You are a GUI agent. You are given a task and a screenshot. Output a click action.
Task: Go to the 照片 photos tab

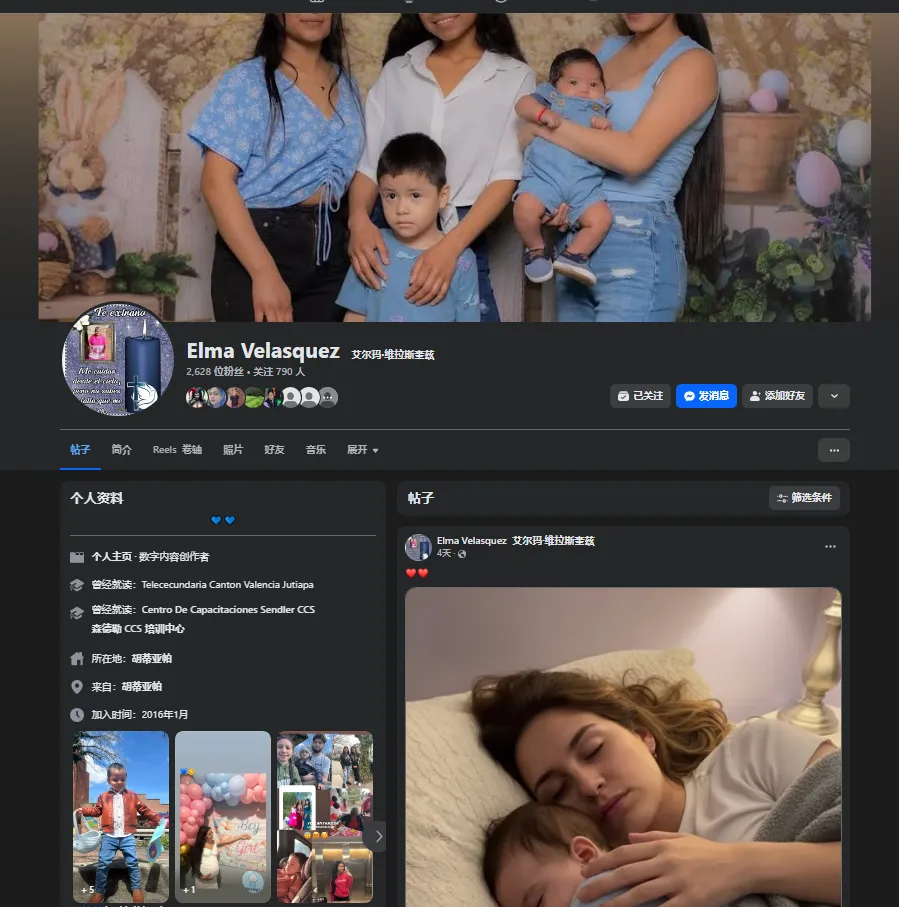tap(233, 450)
